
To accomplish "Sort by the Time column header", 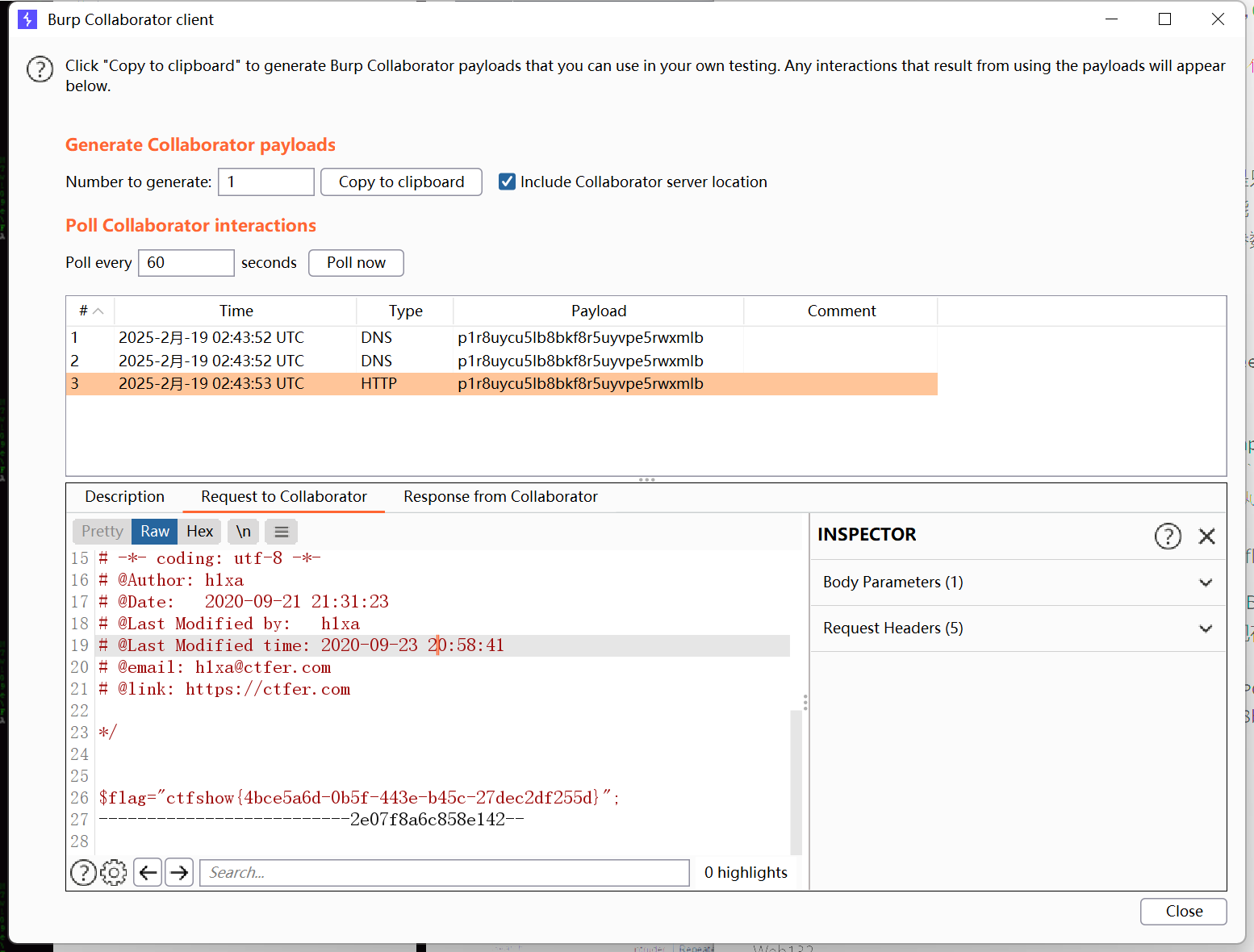I will click(236, 311).
